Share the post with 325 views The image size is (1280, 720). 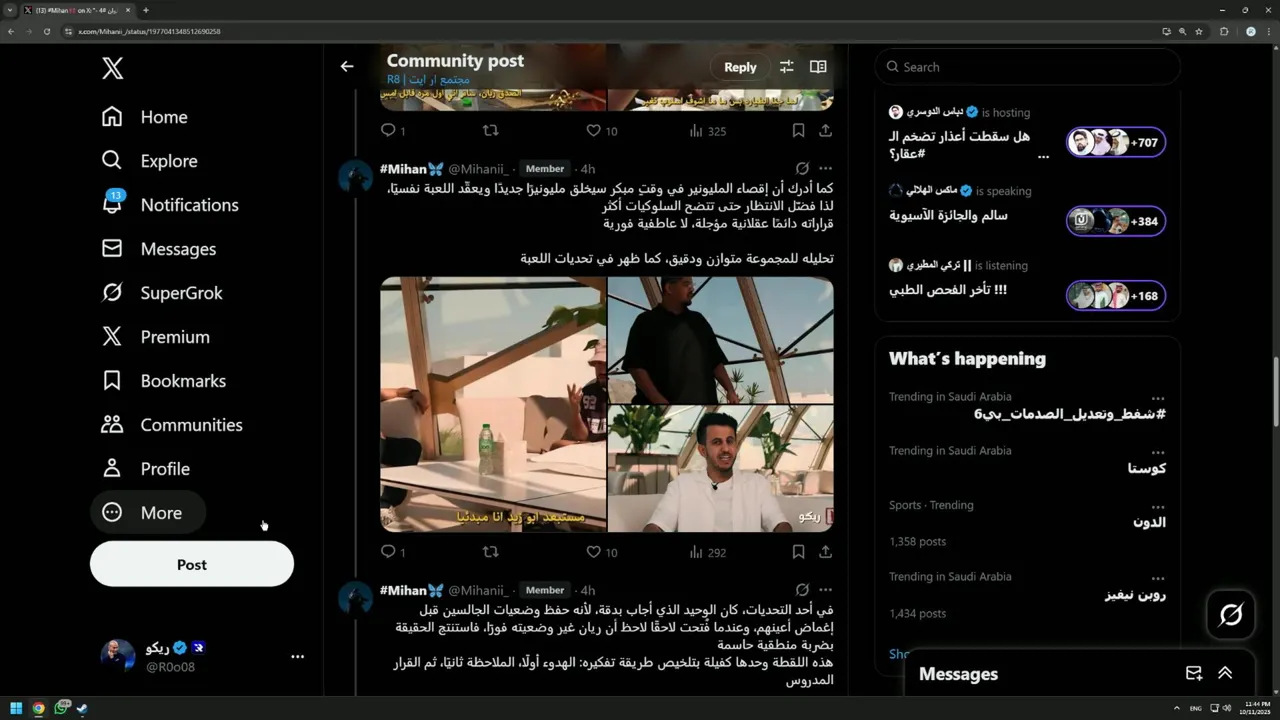tap(825, 131)
